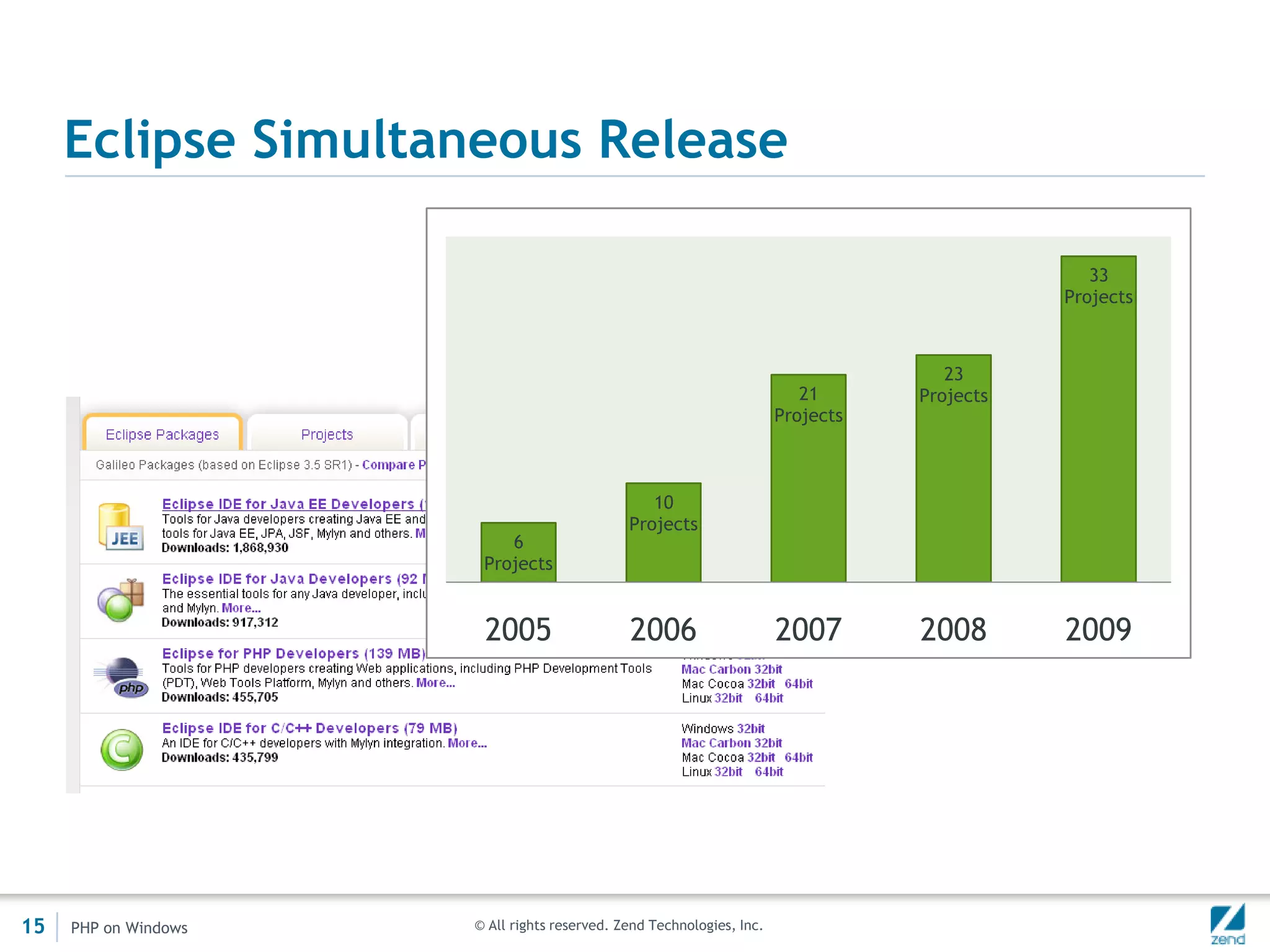The height and width of the screenshot is (952, 1270).
Task: Click the 10 Projects bar for 2006
Action: click(x=664, y=532)
